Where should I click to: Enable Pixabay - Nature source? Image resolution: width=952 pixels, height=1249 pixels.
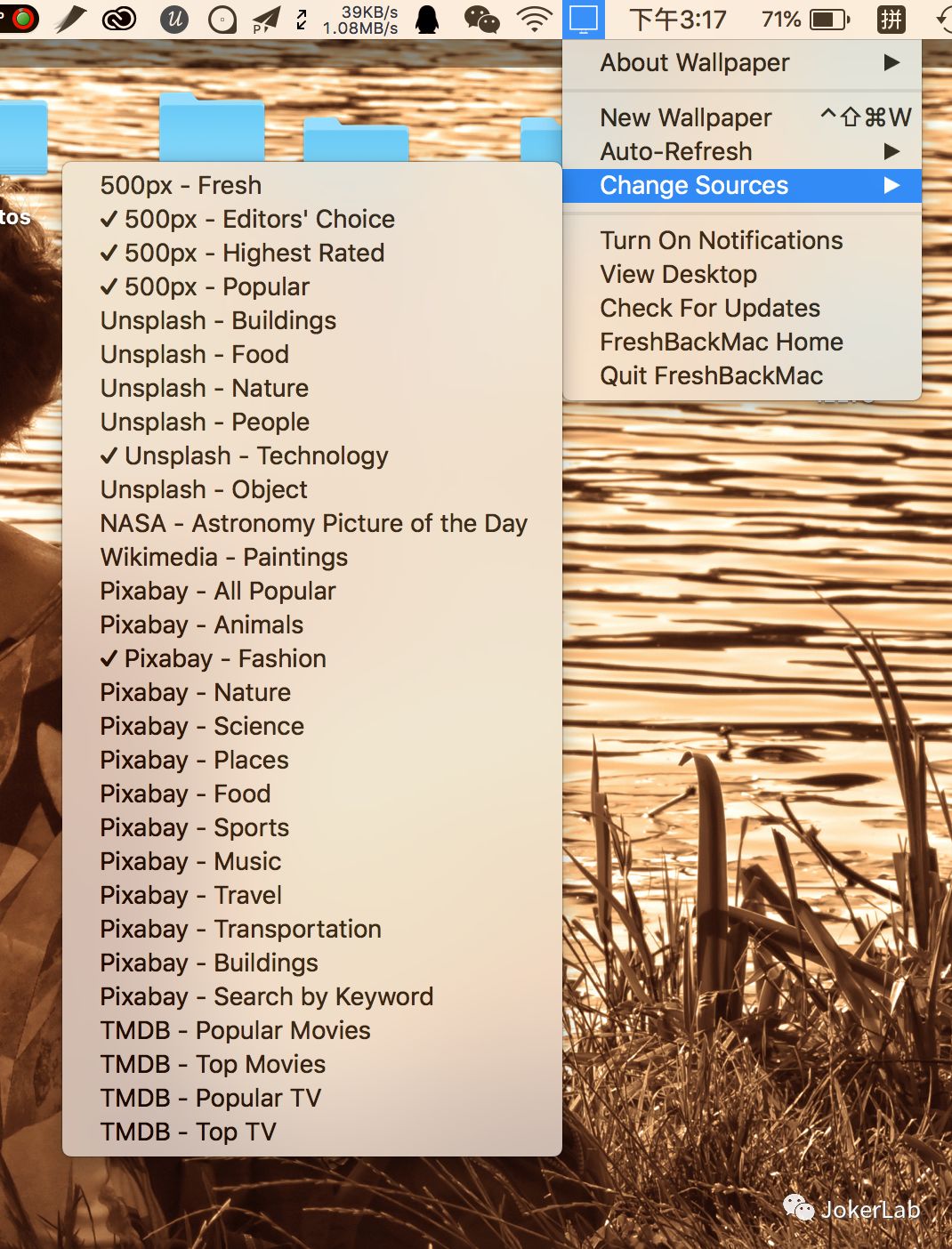(312, 692)
